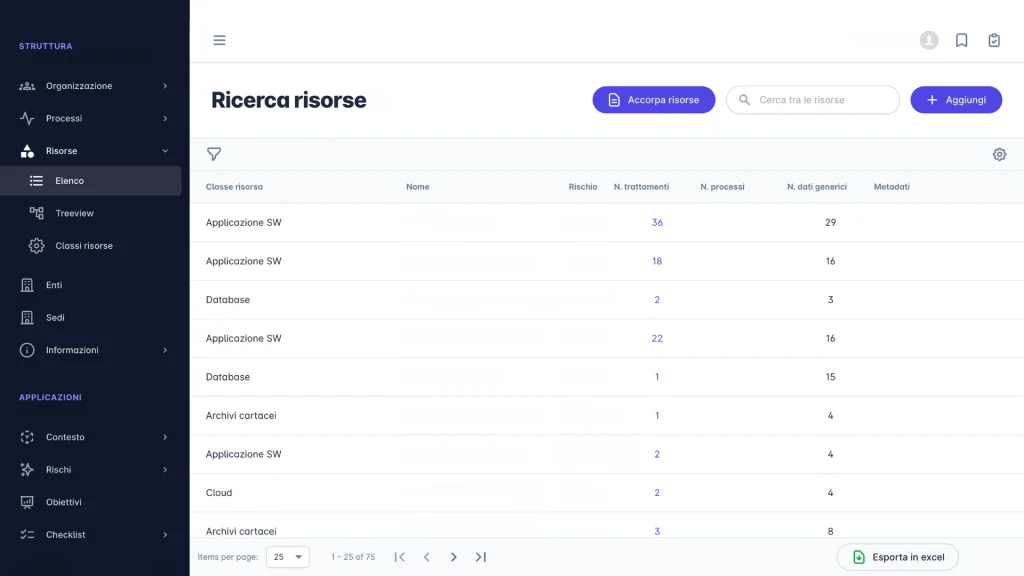1024x576 pixels.
Task: Click the user avatar in the top bar
Action: point(929,40)
